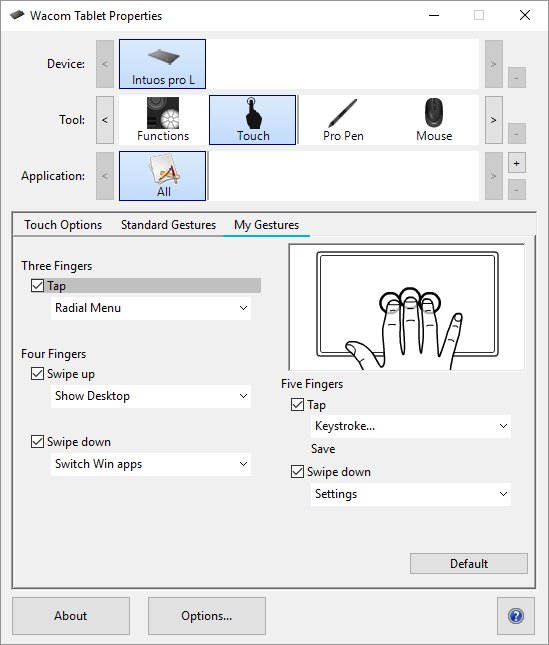Select the All applications icon
549x645 pixels.
coord(162,176)
